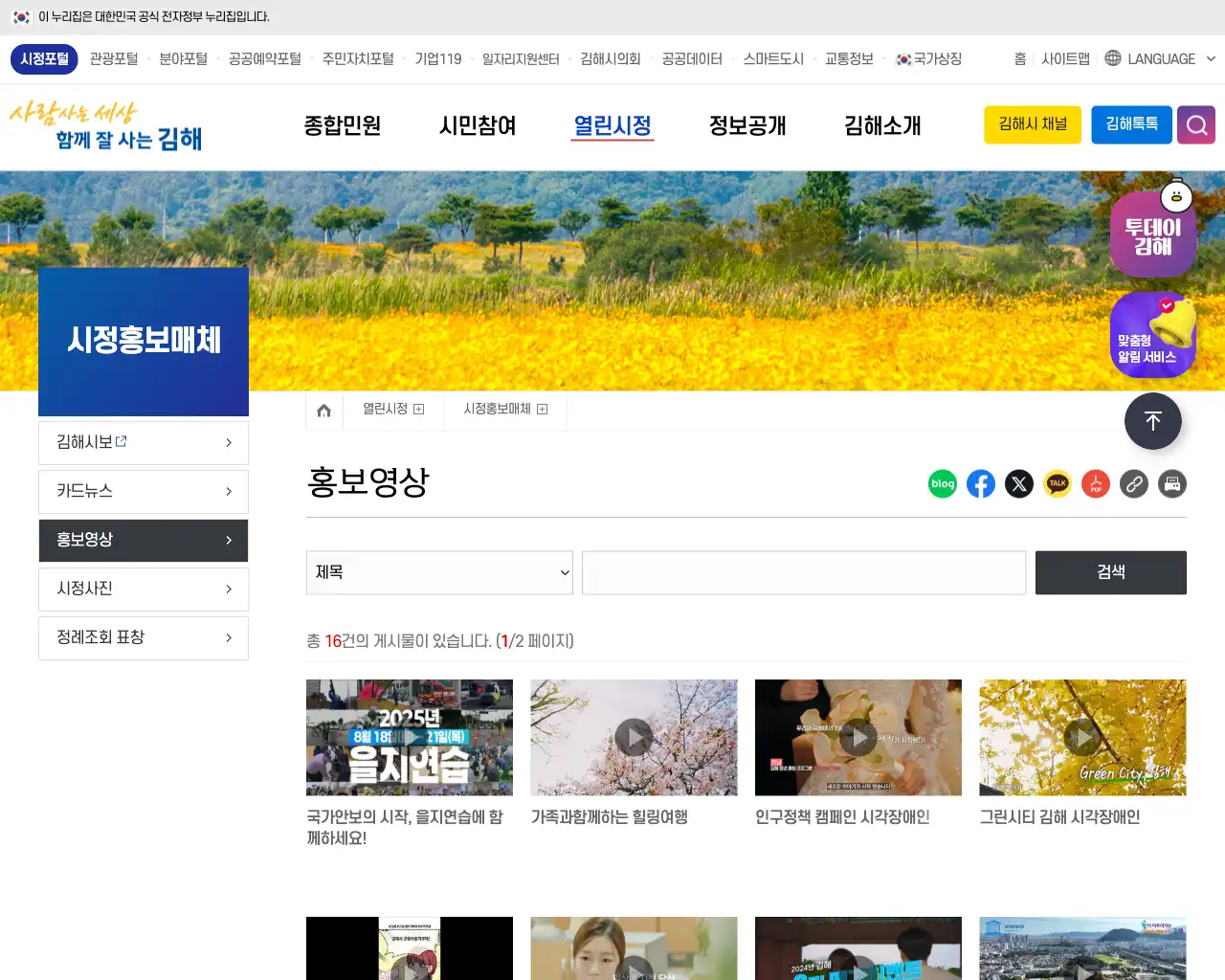1225x980 pixels.
Task: Open the 김해소개 main menu
Action: pyautogui.click(x=882, y=125)
